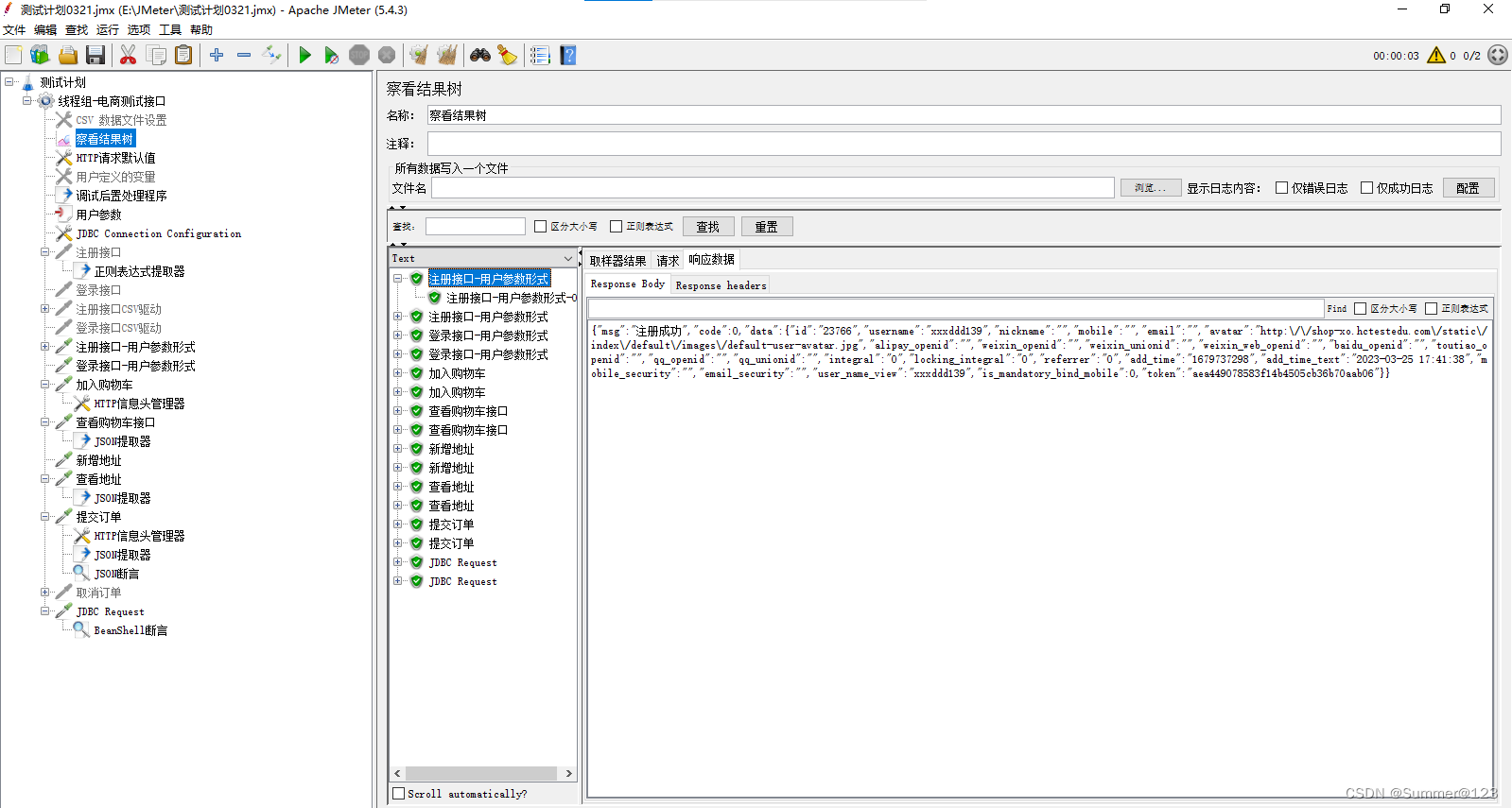Toggle 仅成功日志 checkbox
This screenshot has height=808, width=1512.
pyautogui.click(x=1367, y=188)
